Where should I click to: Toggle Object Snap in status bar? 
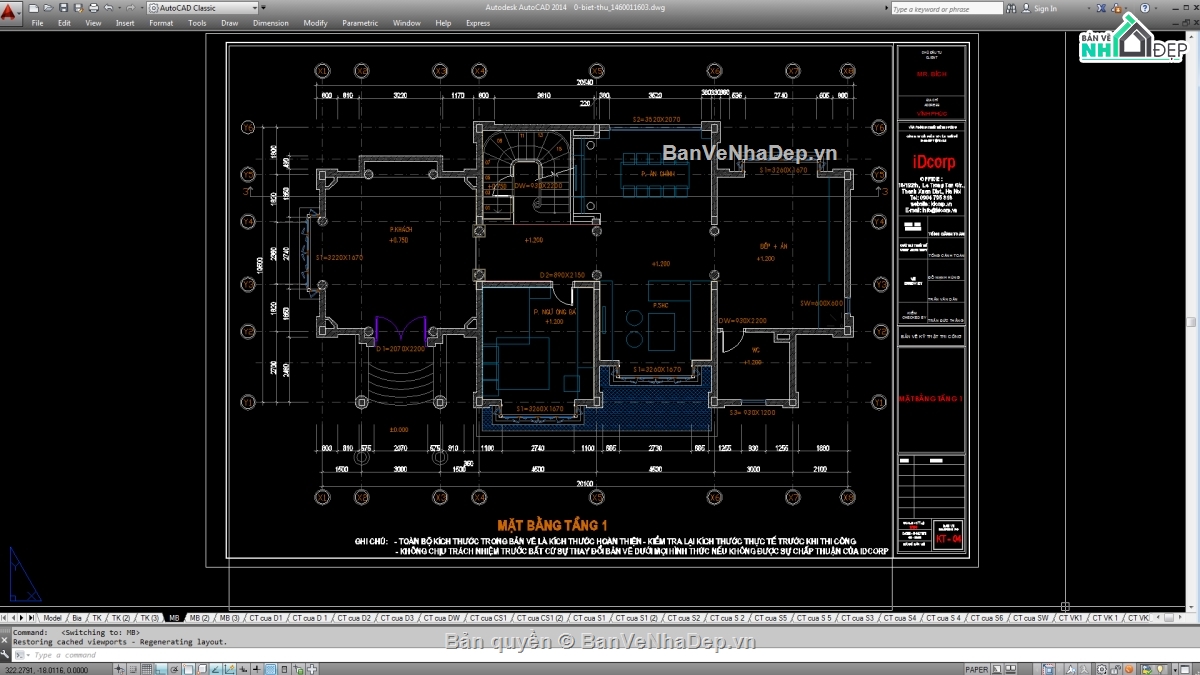(188, 669)
